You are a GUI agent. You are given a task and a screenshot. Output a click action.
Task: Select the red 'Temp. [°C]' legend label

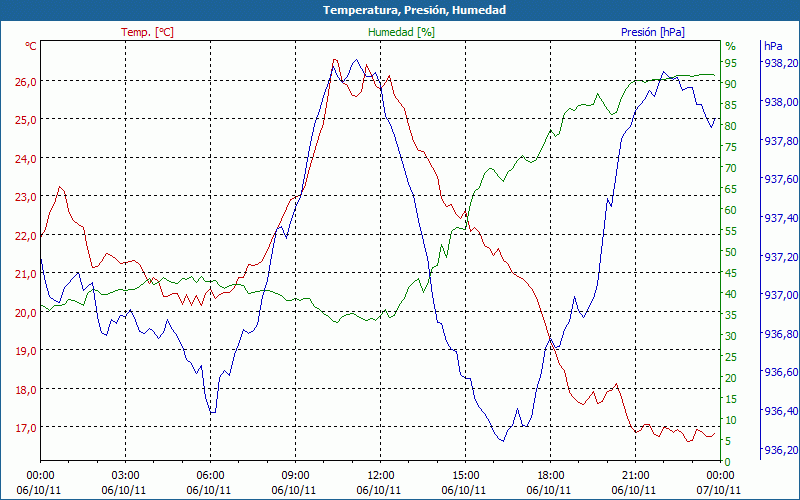(x=147, y=32)
